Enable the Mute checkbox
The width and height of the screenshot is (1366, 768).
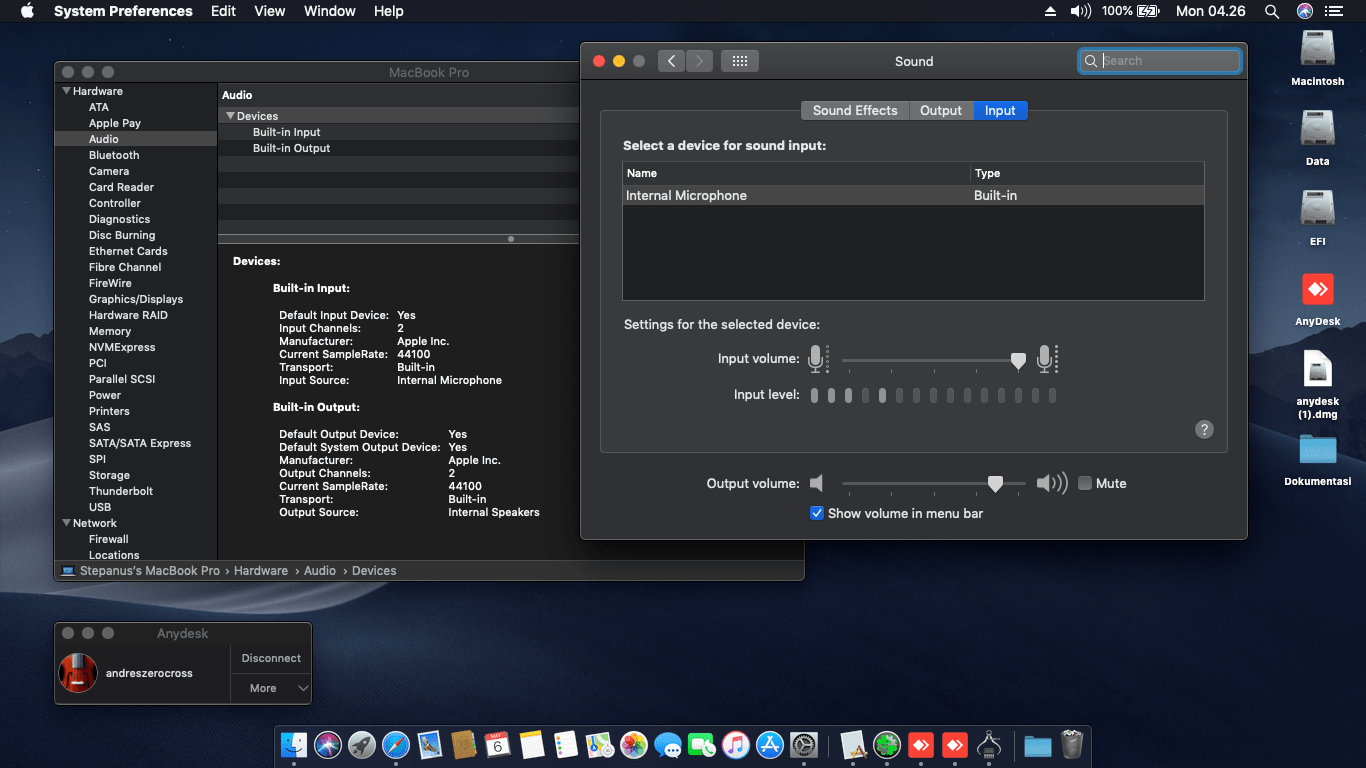pos(1085,483)
